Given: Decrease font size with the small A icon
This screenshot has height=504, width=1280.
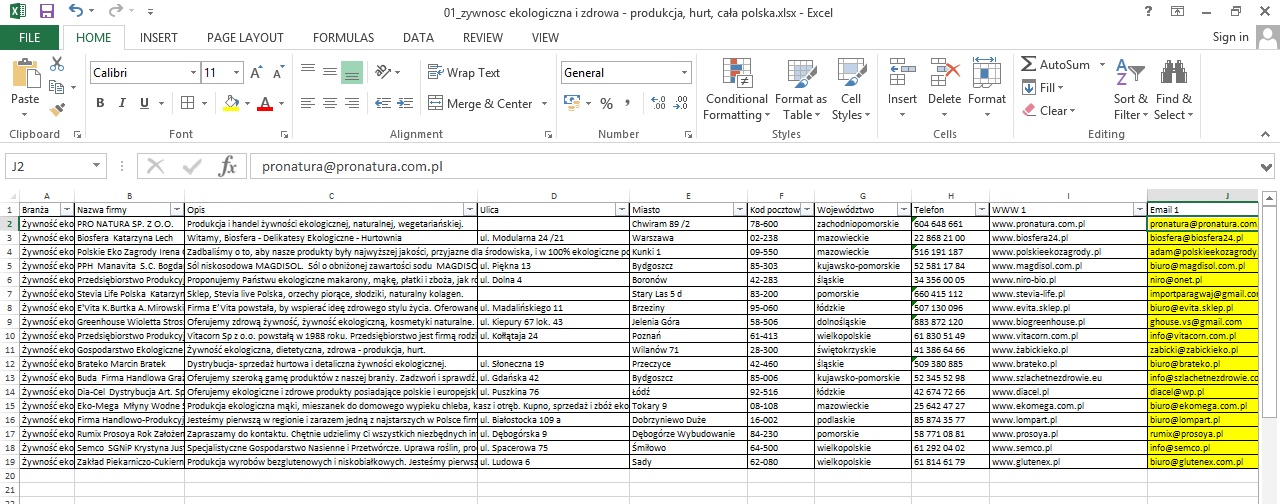Looking at the screenshot, I should [x=277, y=73].
